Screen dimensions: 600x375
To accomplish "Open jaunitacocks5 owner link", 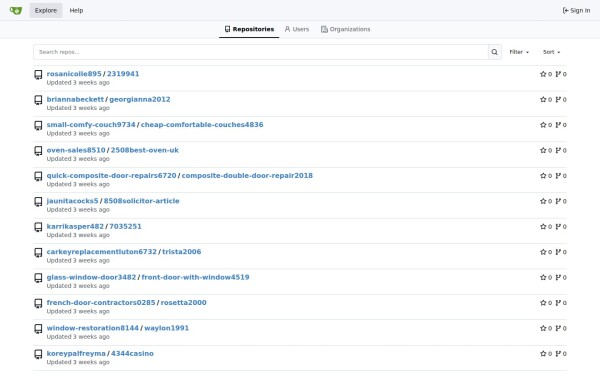I will pyautogui.click(x=72, y=201).
